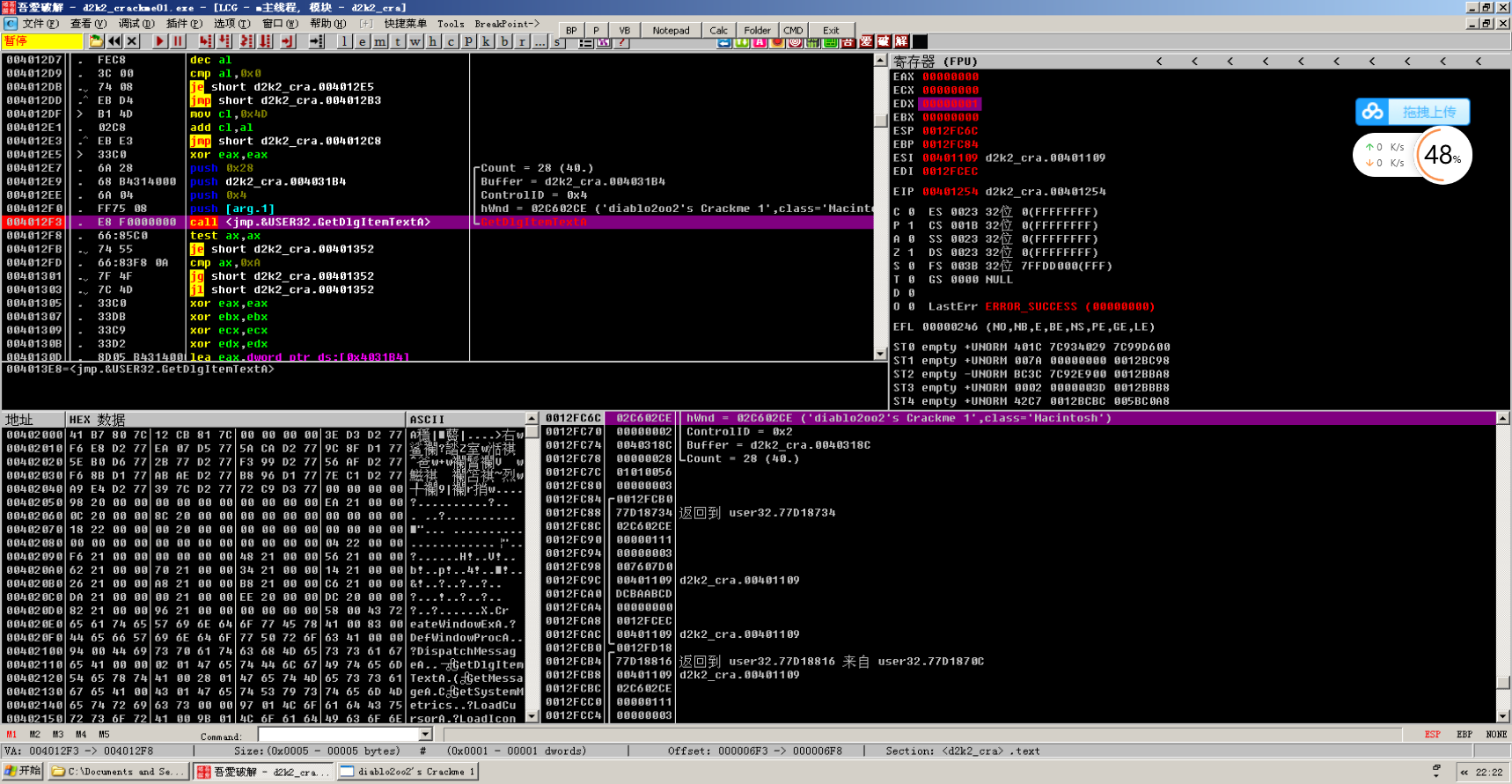Toggle the M1 memory bookmark
The width and height of the screenshot is (1512, 784).
(x=11, y=734)
